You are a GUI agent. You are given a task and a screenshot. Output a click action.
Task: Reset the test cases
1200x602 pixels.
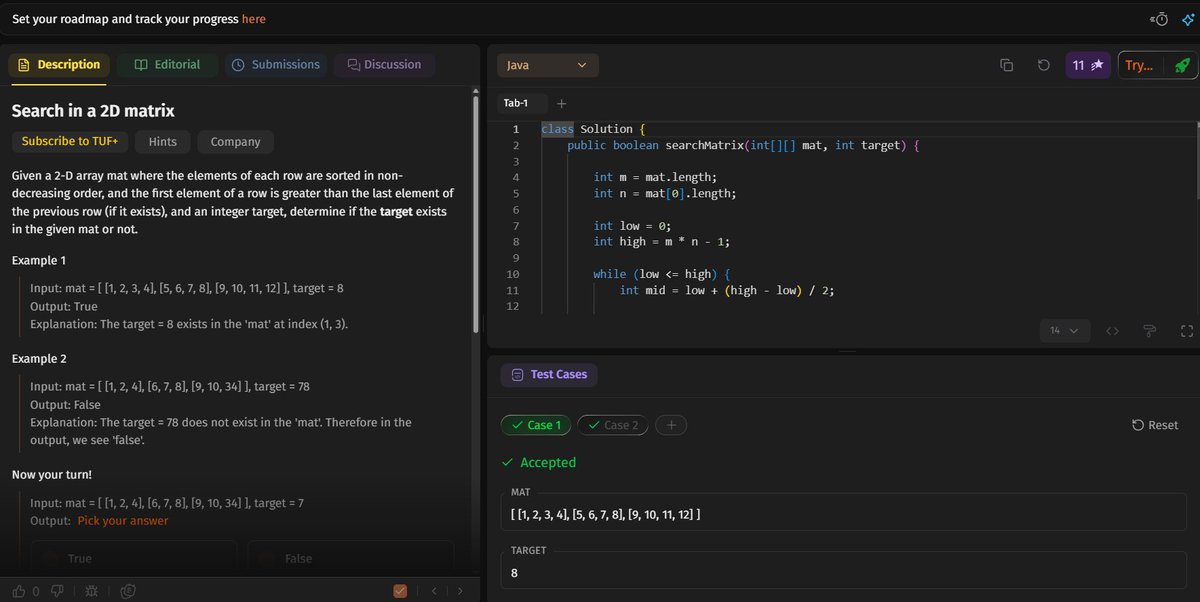pos(1155,425)
